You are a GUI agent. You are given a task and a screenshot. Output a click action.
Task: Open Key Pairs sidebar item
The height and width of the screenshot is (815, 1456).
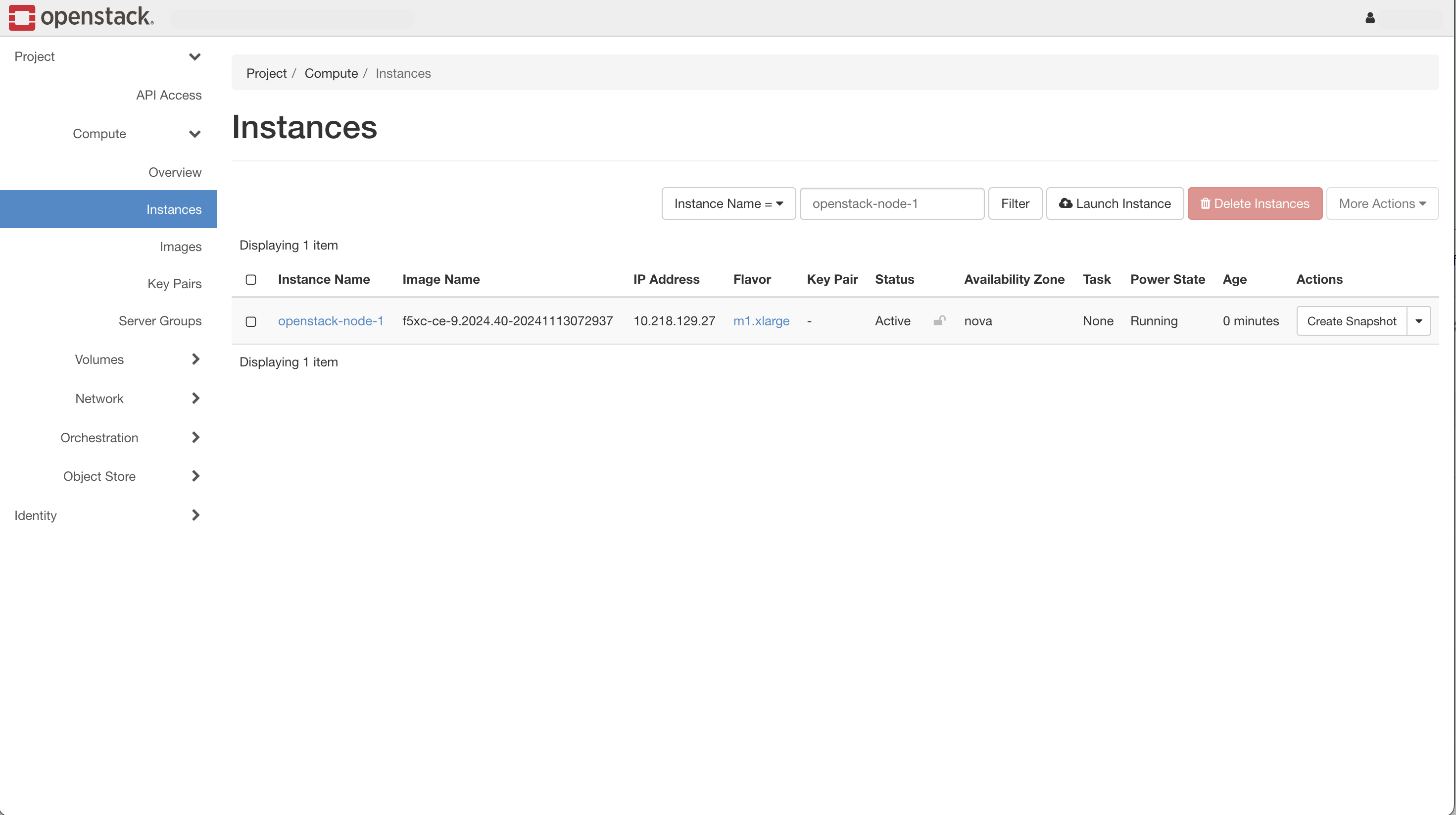[174, 284]
